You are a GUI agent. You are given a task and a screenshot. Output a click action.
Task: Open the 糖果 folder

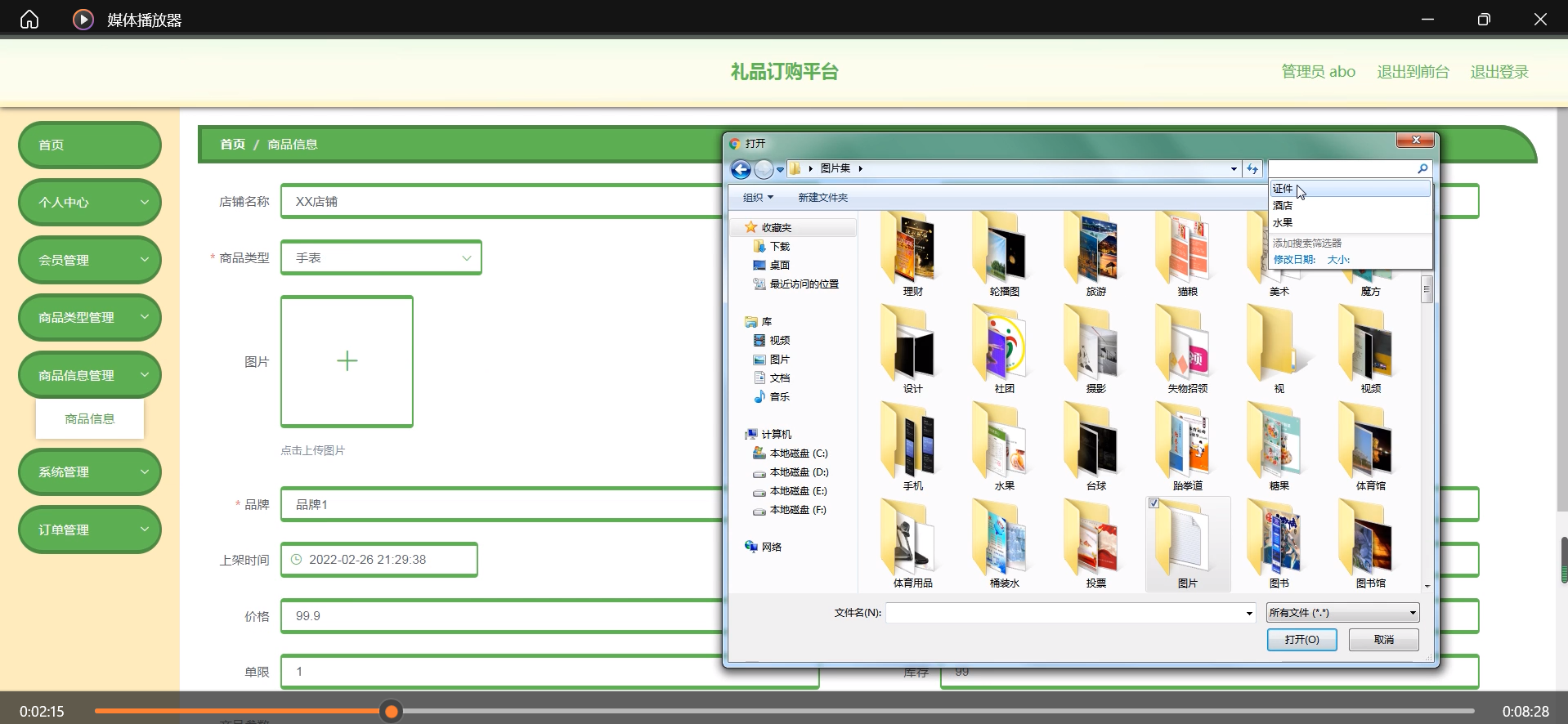(x=1279, y=447)
